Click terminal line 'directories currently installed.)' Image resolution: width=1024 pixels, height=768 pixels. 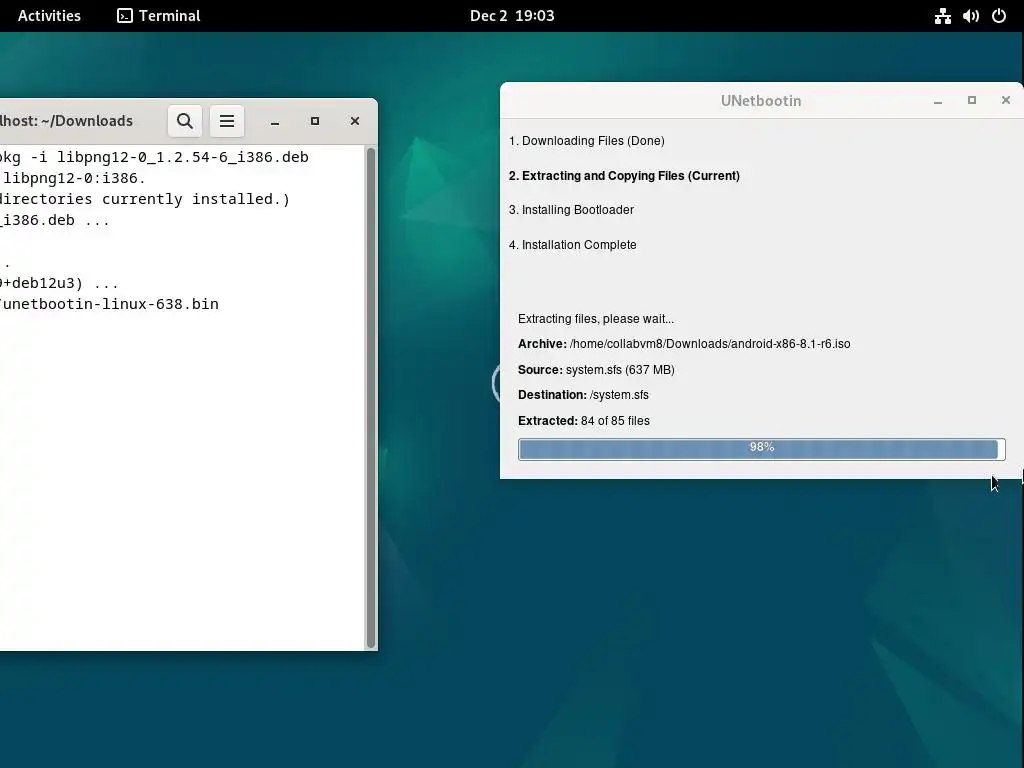[x=145, y=199]
